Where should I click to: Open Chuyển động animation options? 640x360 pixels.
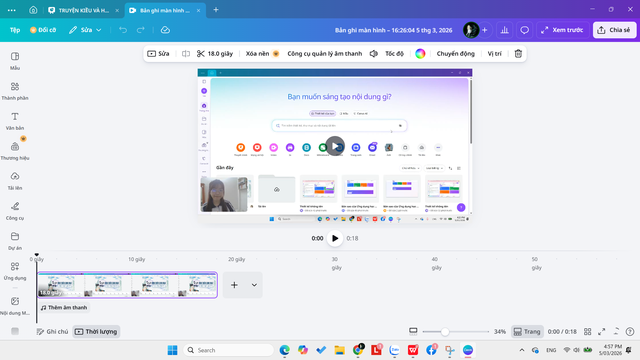coord(456,53)
